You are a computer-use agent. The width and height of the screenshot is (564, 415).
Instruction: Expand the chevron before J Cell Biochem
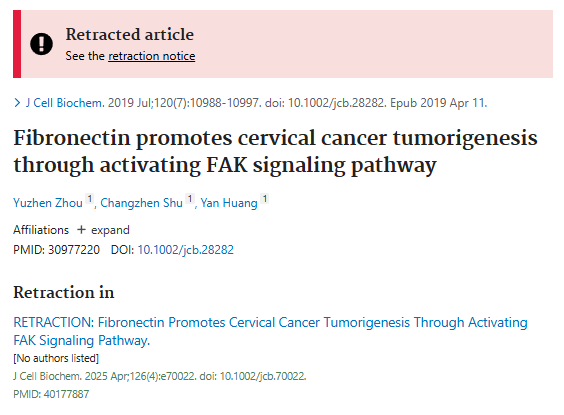[17, 103]
